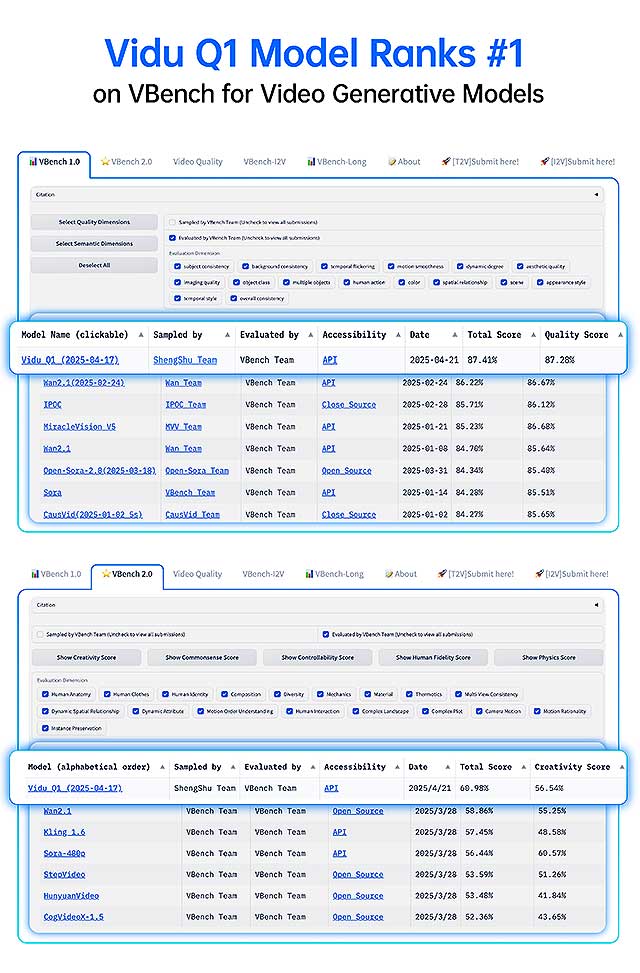
Task: Open the IPOC model link
Action: click(52, 405)
